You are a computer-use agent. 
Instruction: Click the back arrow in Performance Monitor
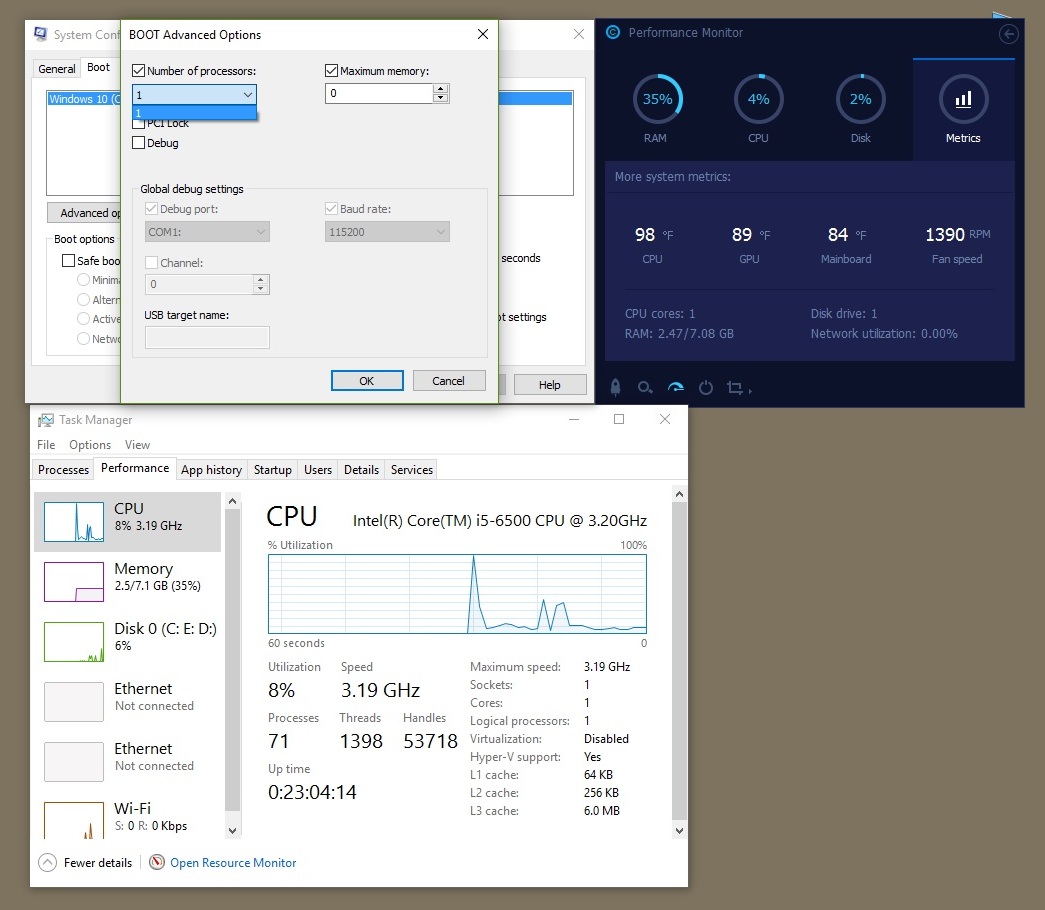click(1008, 34)
